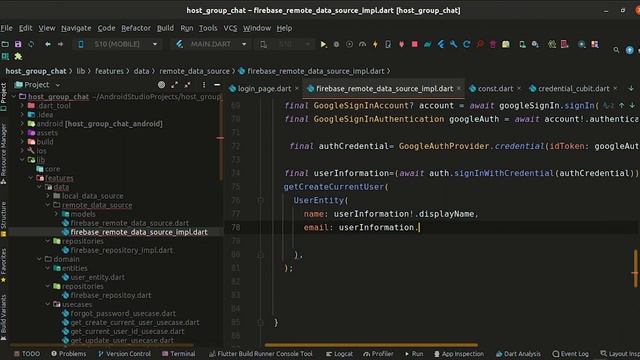
Task: Hide the Project panel with the minus icon
Action: [x=217, y=85]
